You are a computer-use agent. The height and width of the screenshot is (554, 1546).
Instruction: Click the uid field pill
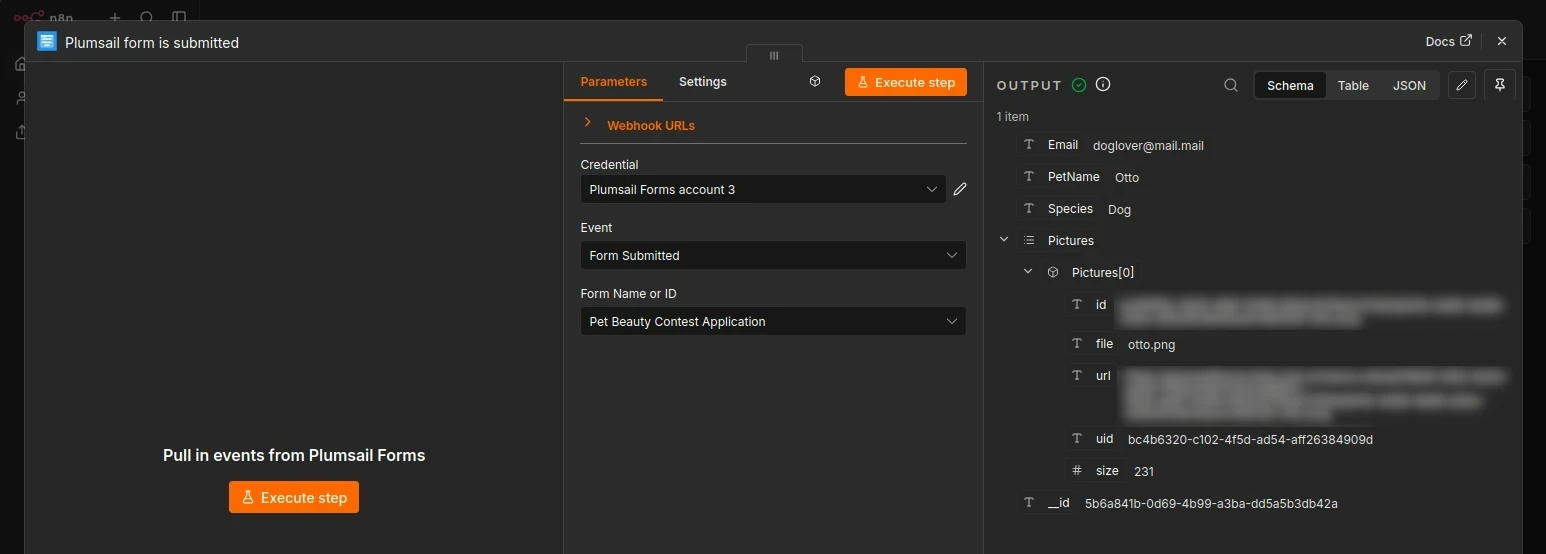pyautogui.click(x=1092, y=439)
